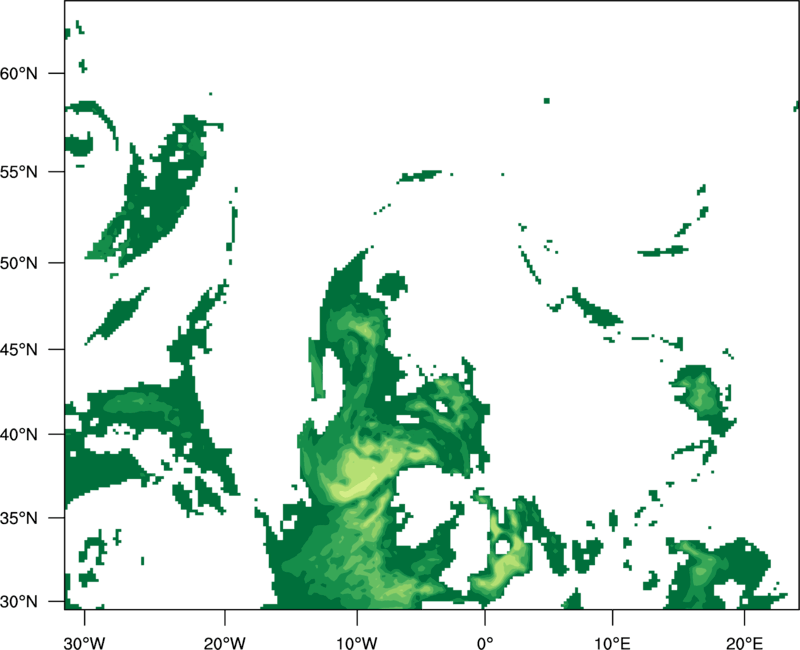Viewport: 800px width, 650px height.
Task: Click the 45°N latitude label
Action: click(x=19, y=350)
